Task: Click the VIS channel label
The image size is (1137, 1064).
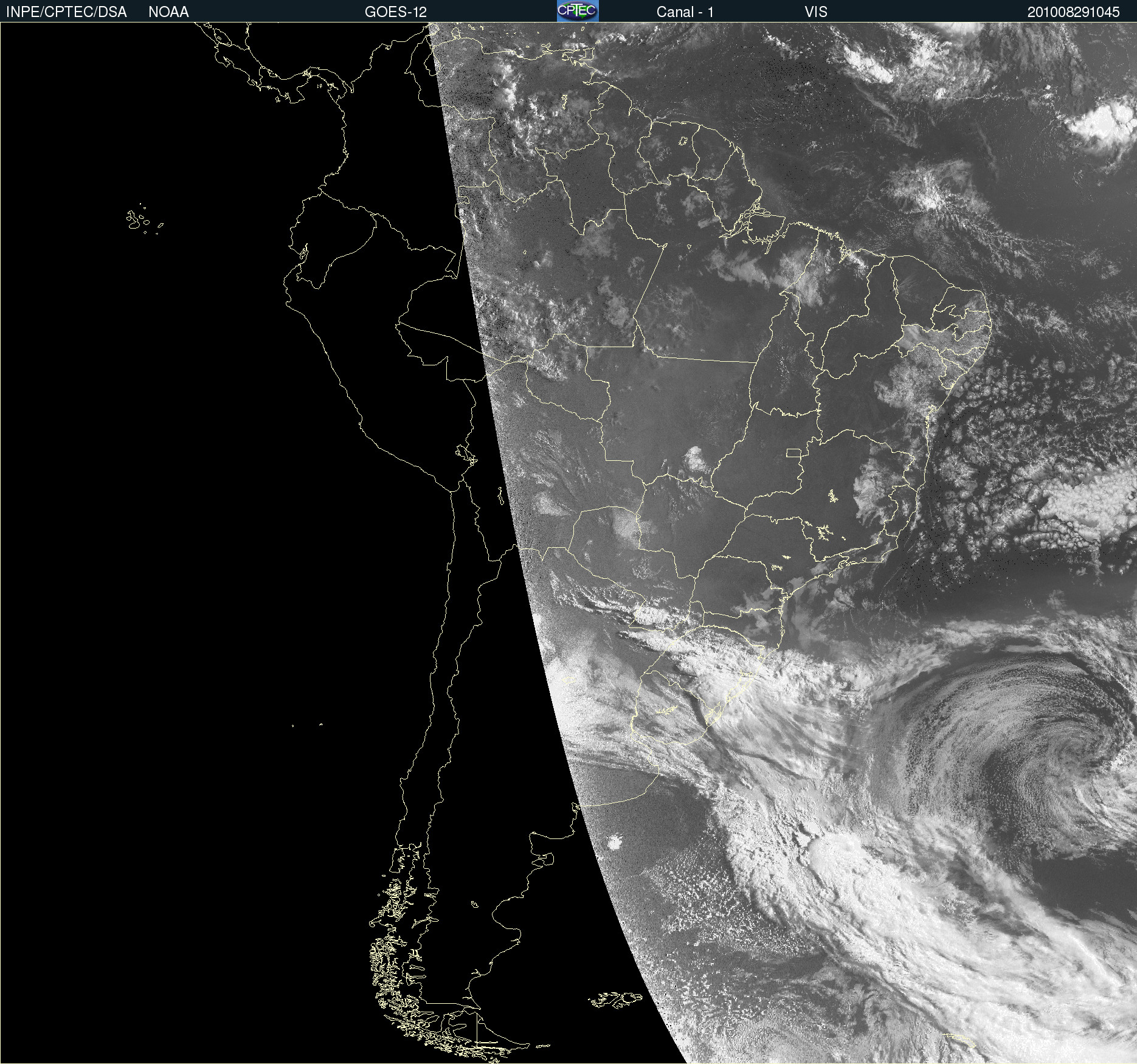Action: [x=816, y=12]
